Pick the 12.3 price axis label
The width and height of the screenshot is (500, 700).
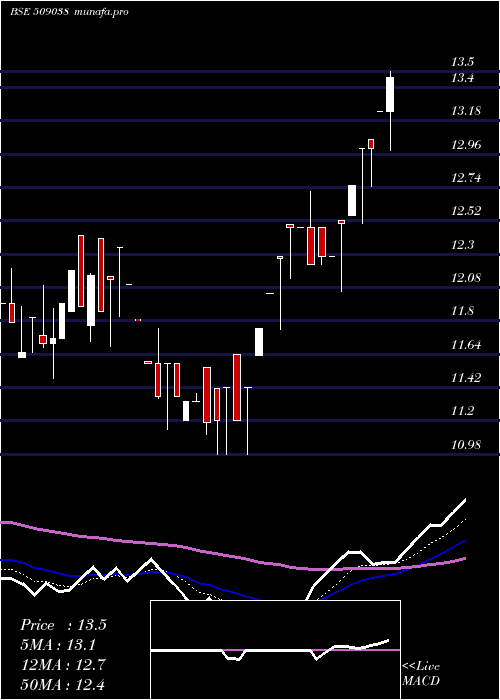462,244
